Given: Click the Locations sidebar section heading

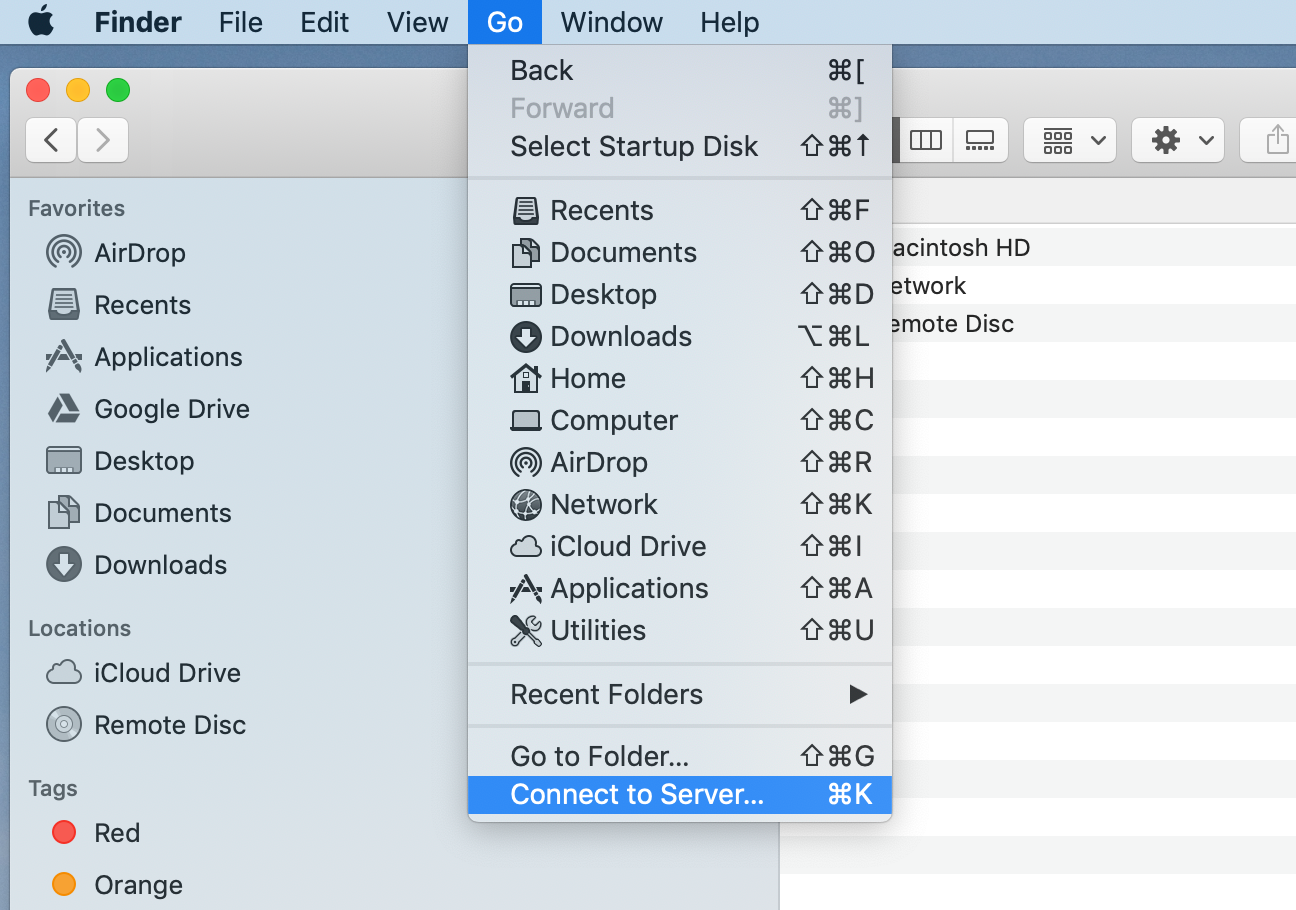Looking at the screenshot, I should coord(80,628).
